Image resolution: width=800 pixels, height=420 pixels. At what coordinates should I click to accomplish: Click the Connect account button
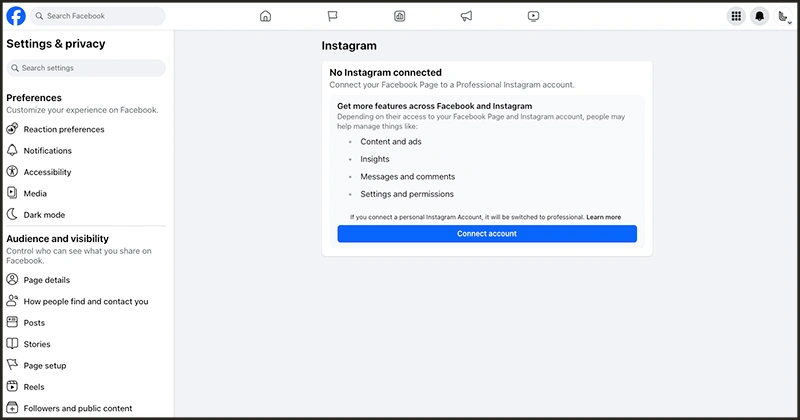487,233
